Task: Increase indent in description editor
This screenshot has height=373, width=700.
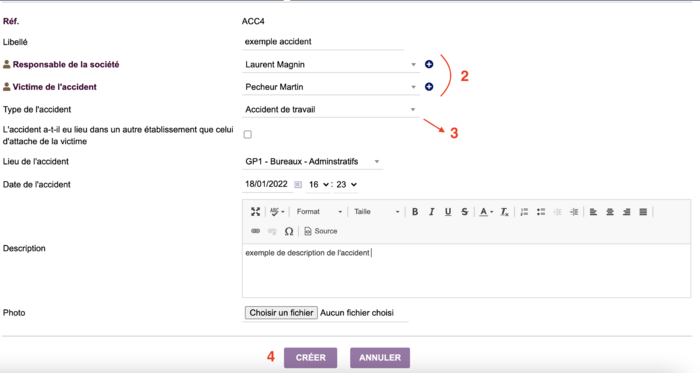Action: (x=574, y=212)
